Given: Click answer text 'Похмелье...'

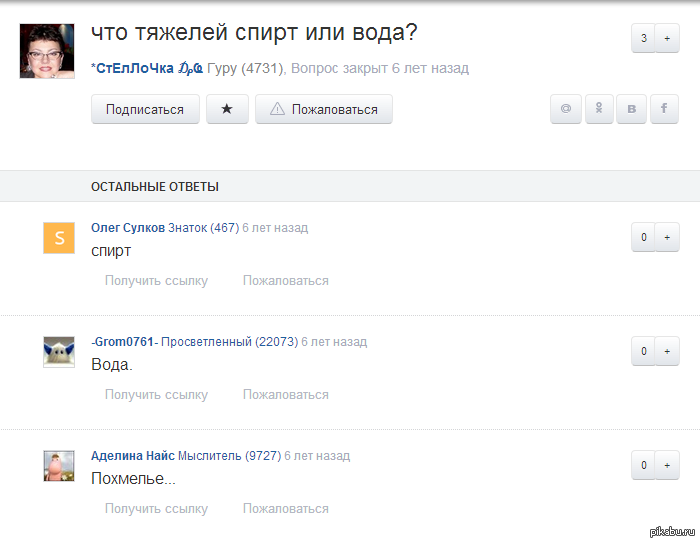Looking at the screenshot, I should tap(133, 478).
